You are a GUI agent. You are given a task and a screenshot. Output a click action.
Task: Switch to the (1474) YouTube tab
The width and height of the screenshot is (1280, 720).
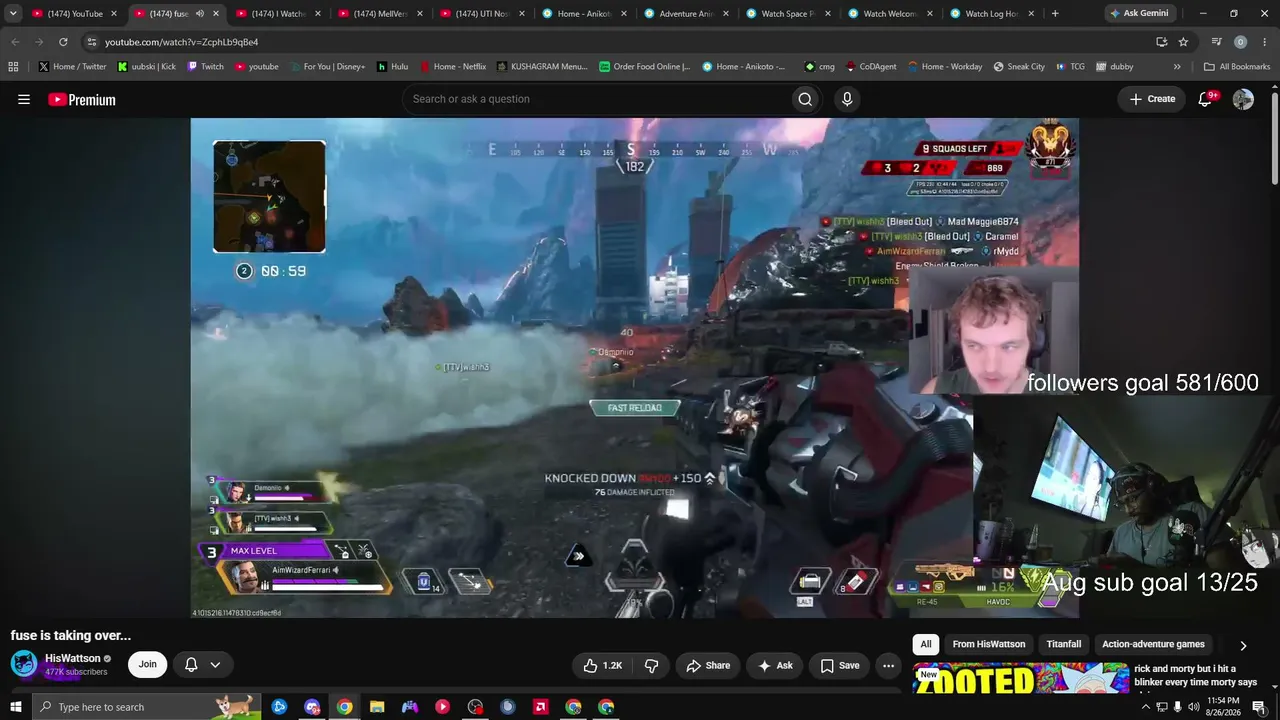75,14
